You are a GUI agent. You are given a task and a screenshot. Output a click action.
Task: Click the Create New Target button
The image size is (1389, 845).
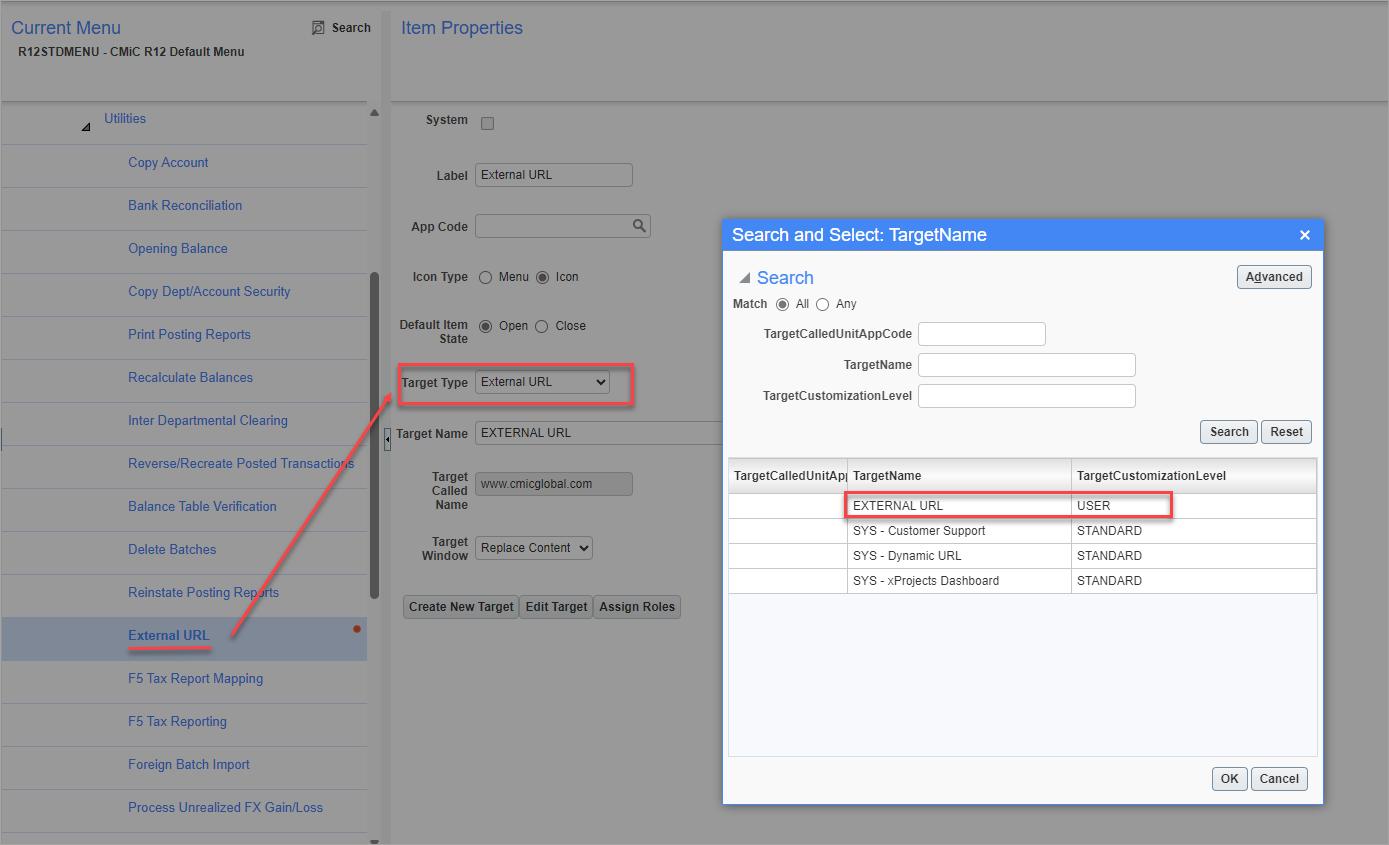click(460, 606)
